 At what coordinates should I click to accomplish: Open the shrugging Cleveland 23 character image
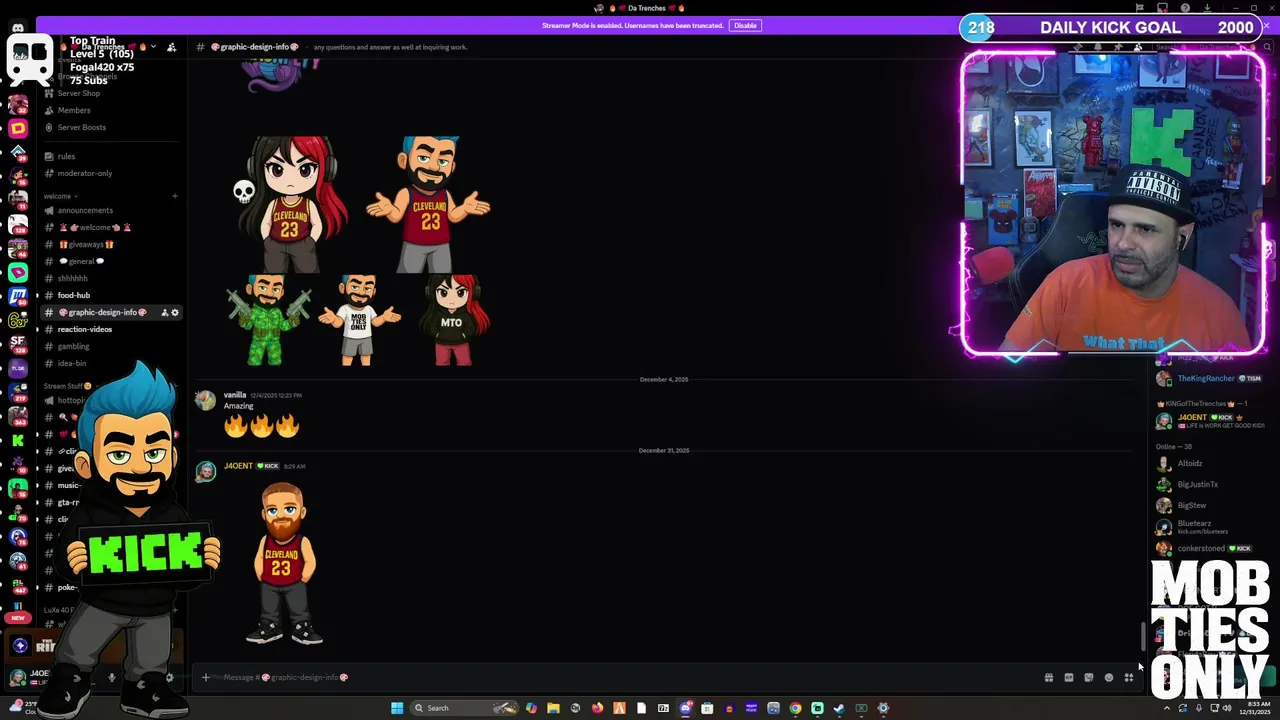click(x=428, y=204)
